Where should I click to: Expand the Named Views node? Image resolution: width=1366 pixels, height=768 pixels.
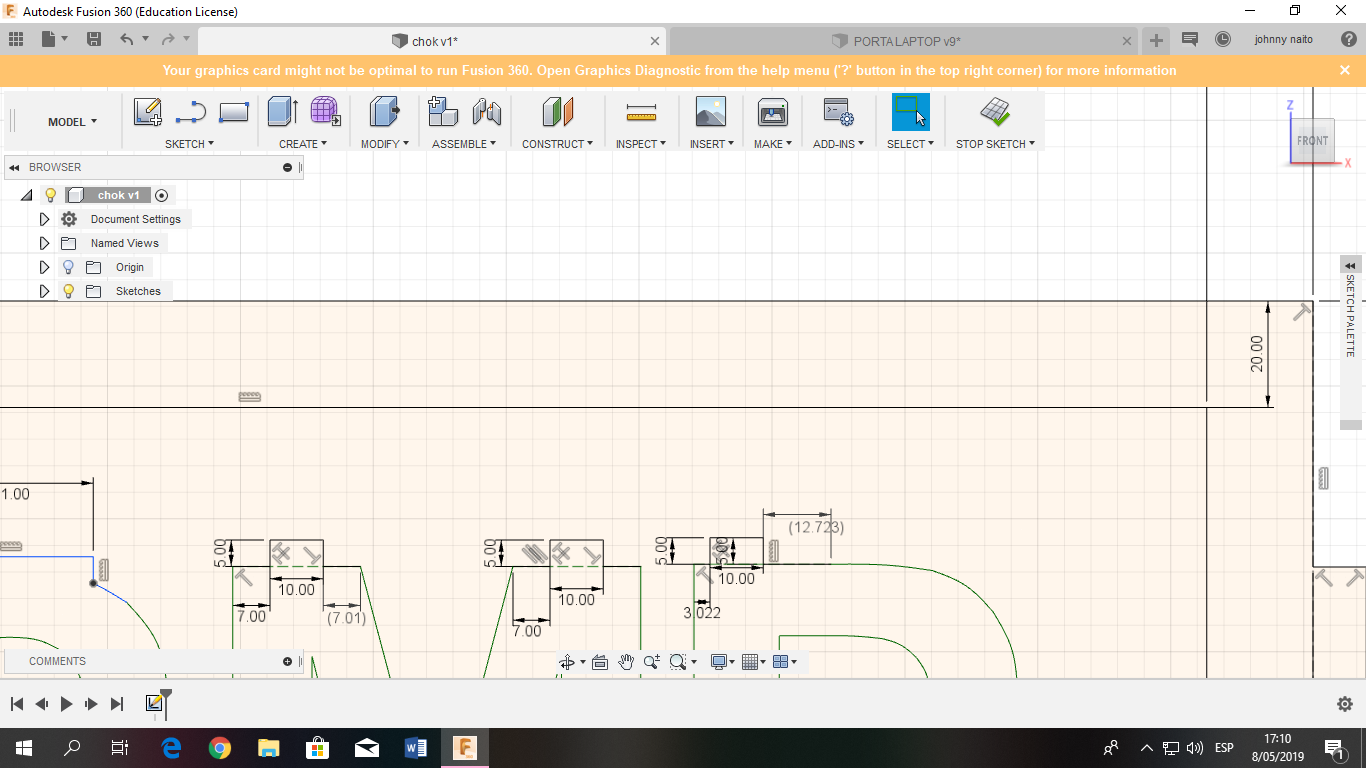point(44,243)
